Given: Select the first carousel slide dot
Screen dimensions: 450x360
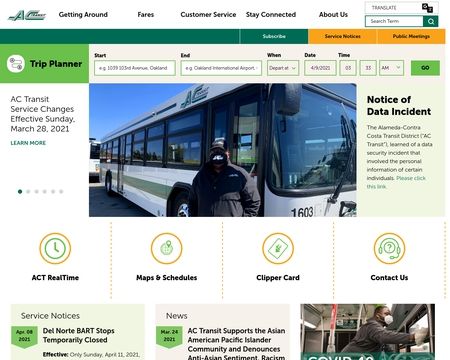Looking at the screenshot, I should 20,192.
